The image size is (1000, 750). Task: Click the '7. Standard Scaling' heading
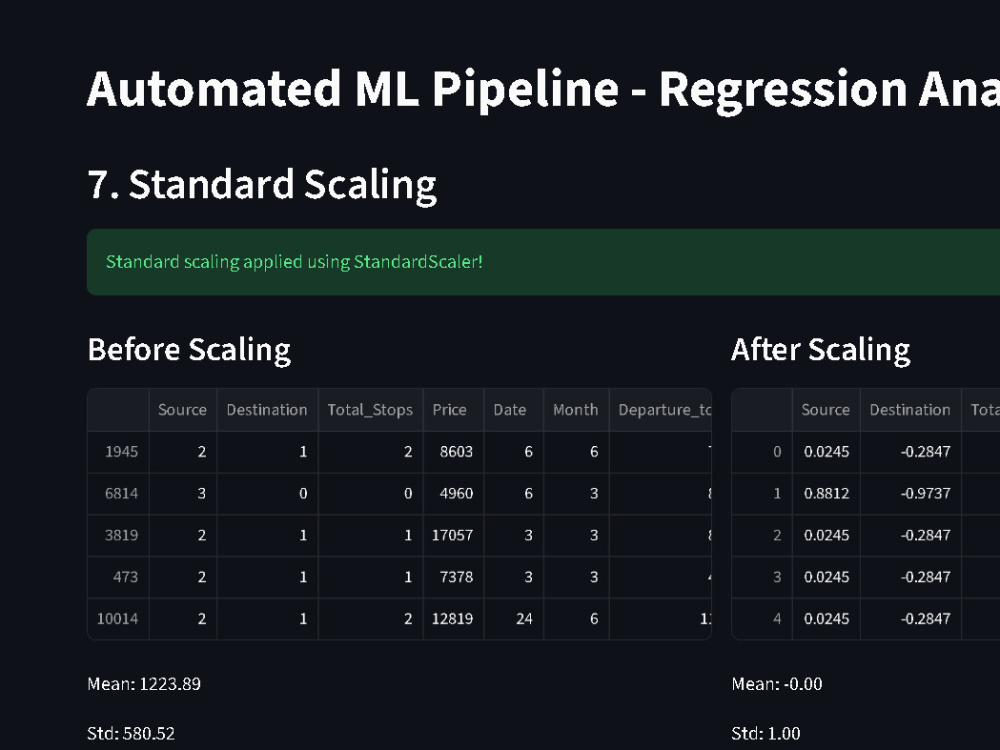pos(261,185)
